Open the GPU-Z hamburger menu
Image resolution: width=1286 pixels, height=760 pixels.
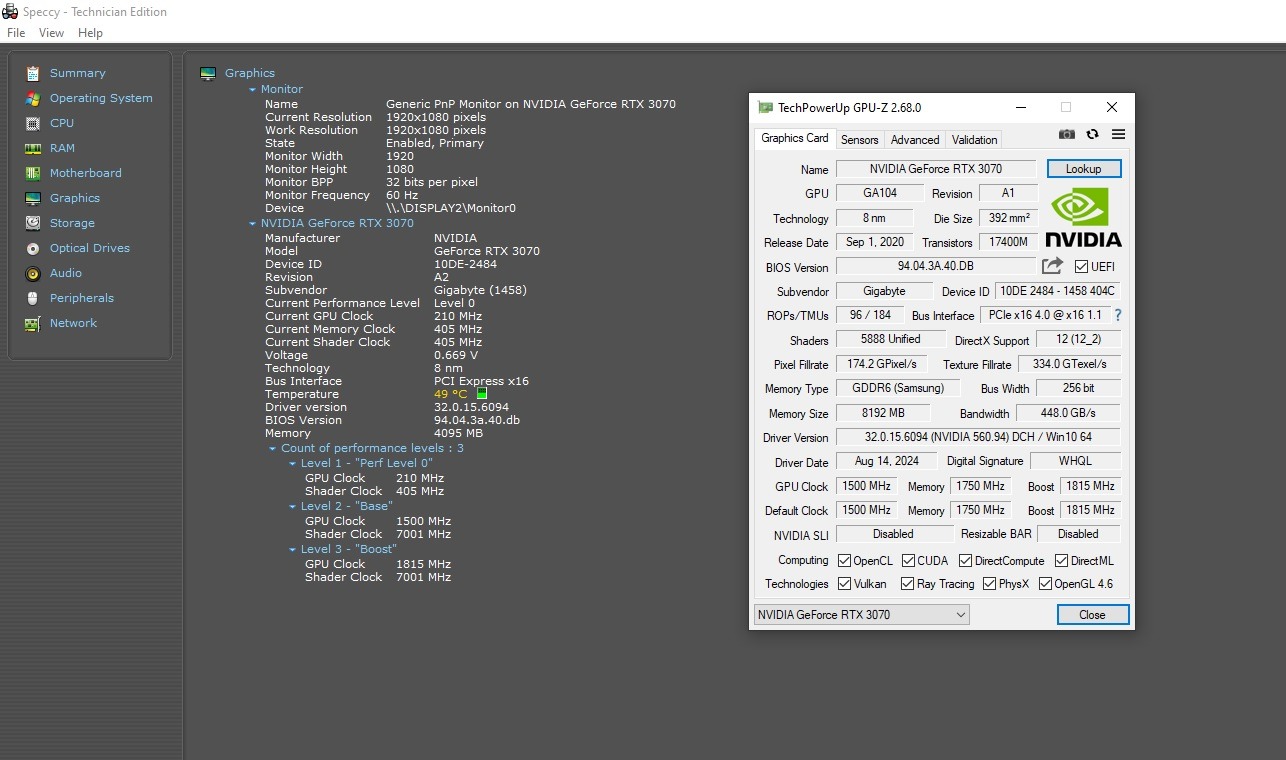pos(1118,134)
